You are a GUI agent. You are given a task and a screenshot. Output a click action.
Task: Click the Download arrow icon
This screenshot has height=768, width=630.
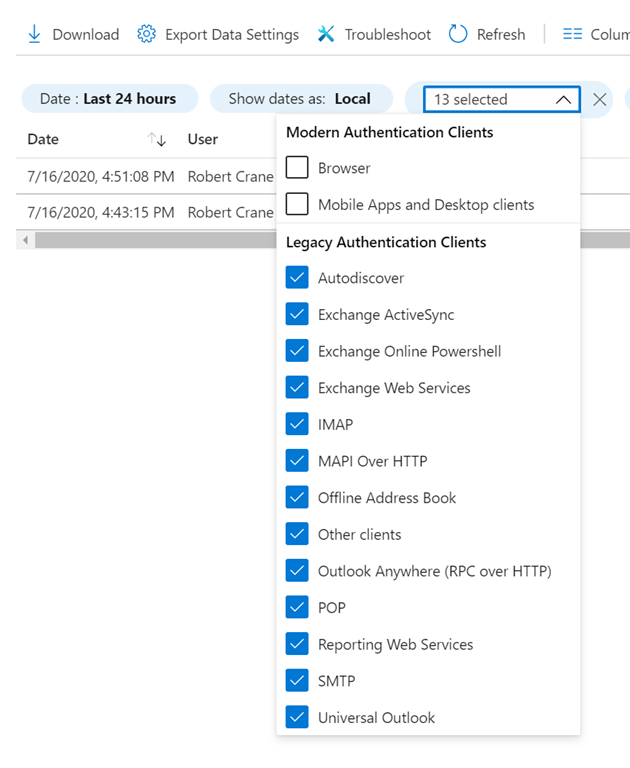34,34
